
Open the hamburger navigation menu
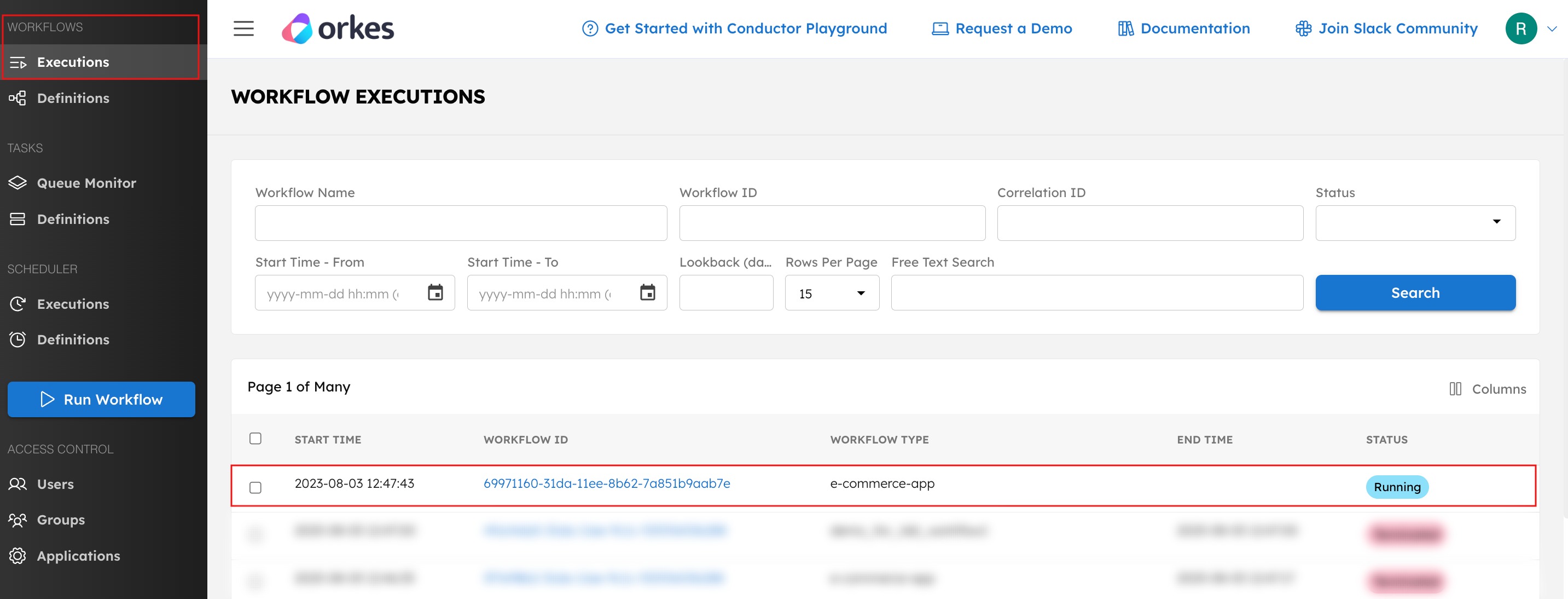243,28
